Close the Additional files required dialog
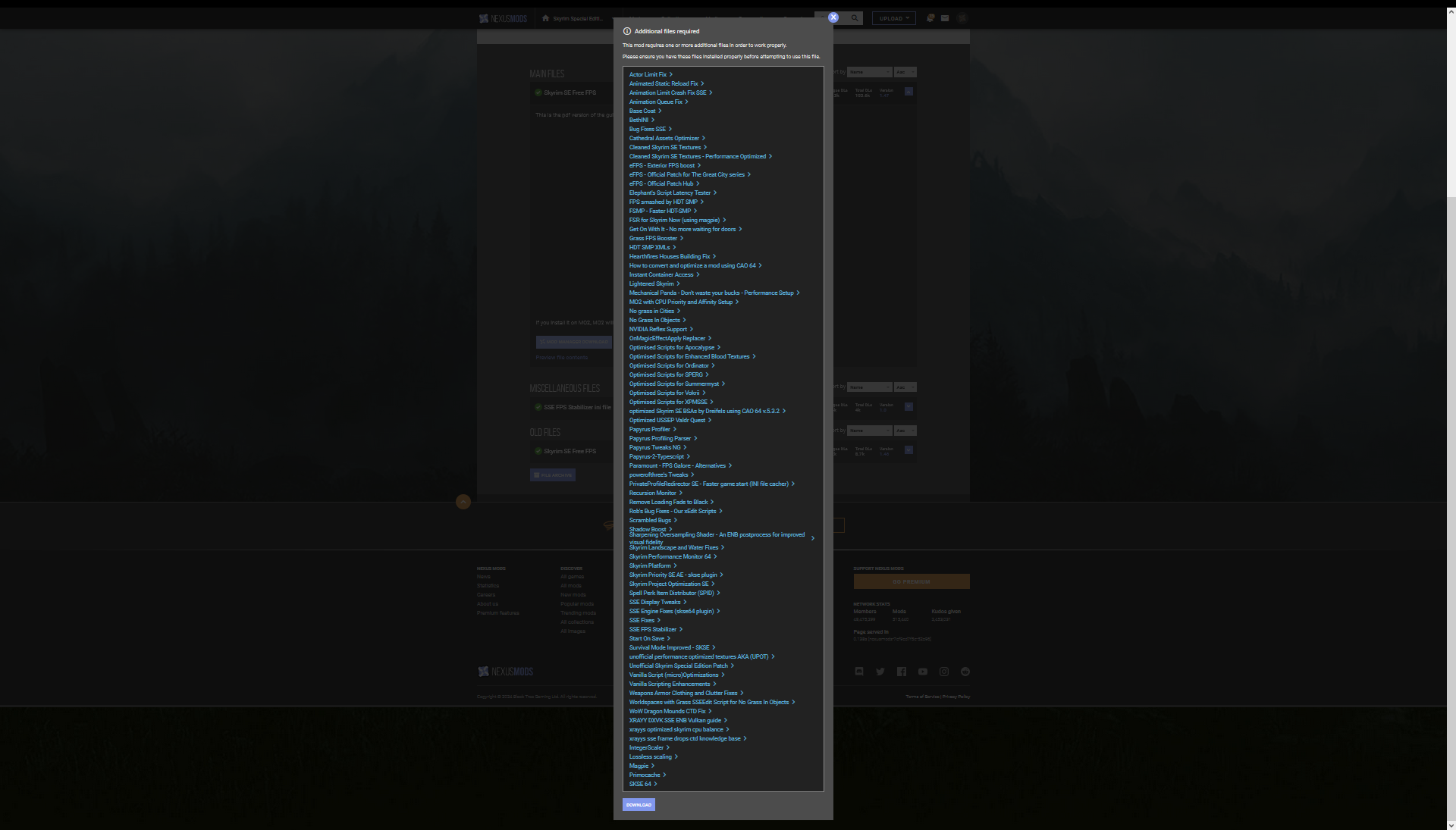The image size is (1456, 830). coord(833,17)
